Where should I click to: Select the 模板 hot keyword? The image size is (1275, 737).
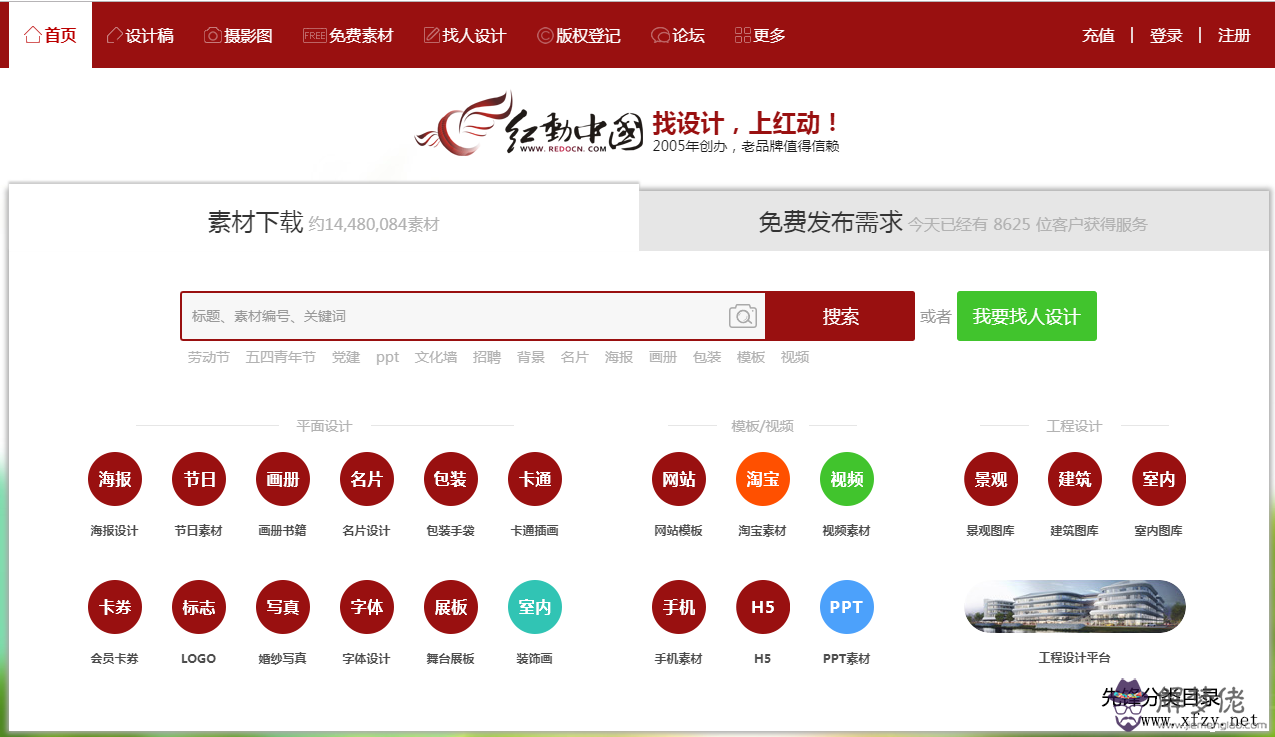tap(751, 357)
